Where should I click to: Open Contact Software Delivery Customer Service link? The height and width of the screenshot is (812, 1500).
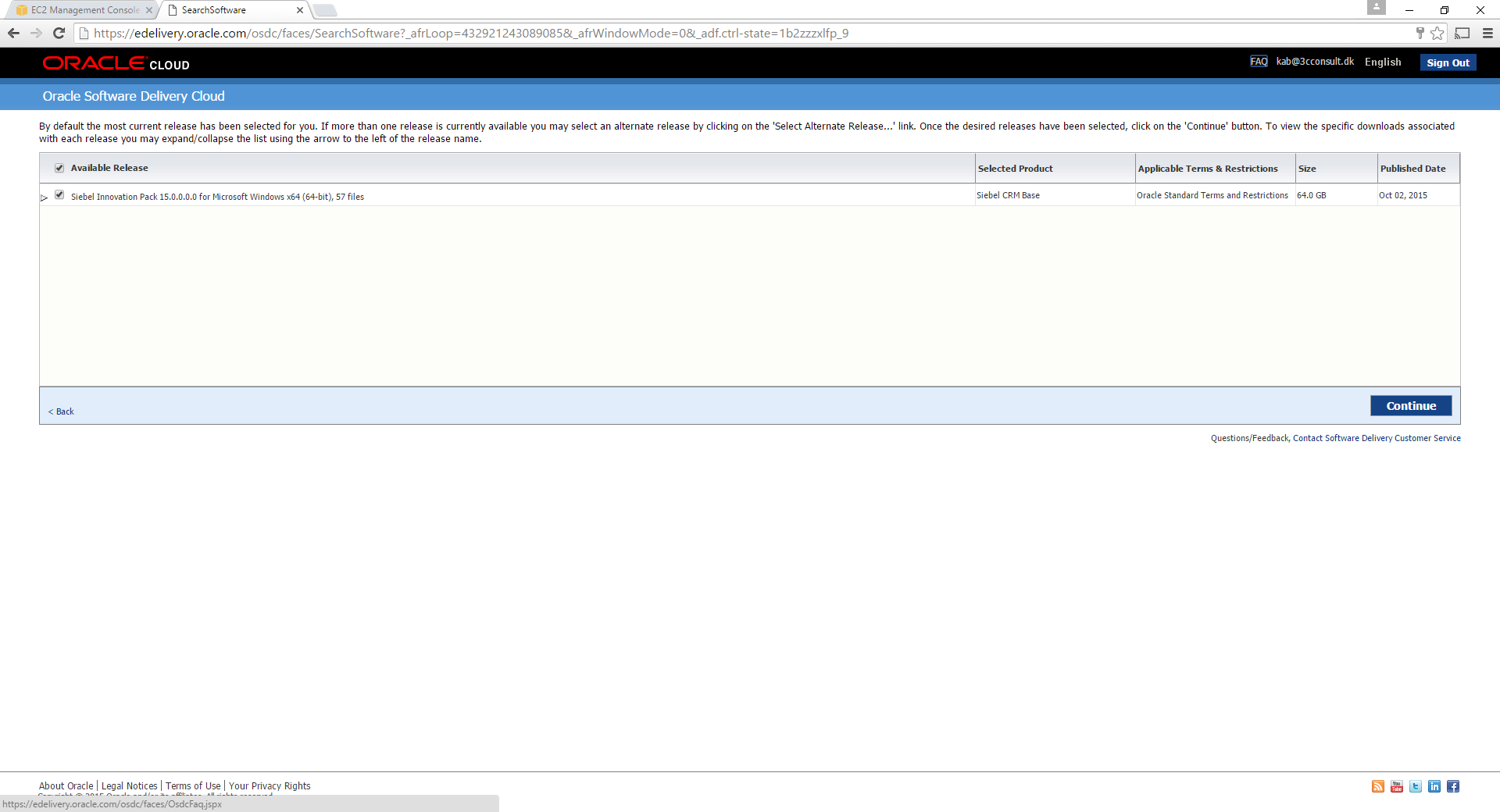[x=1377, y=438]
